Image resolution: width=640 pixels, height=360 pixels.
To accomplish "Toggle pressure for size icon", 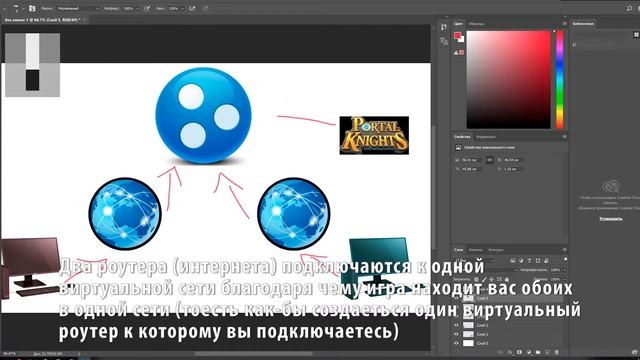I will coord(205,8).
